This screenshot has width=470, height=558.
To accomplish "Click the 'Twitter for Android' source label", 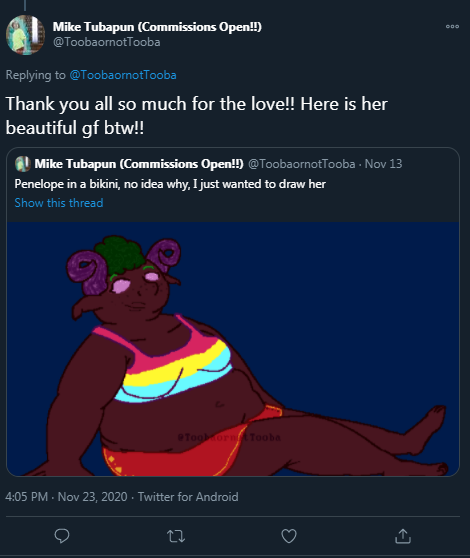I will click(188, 496).
